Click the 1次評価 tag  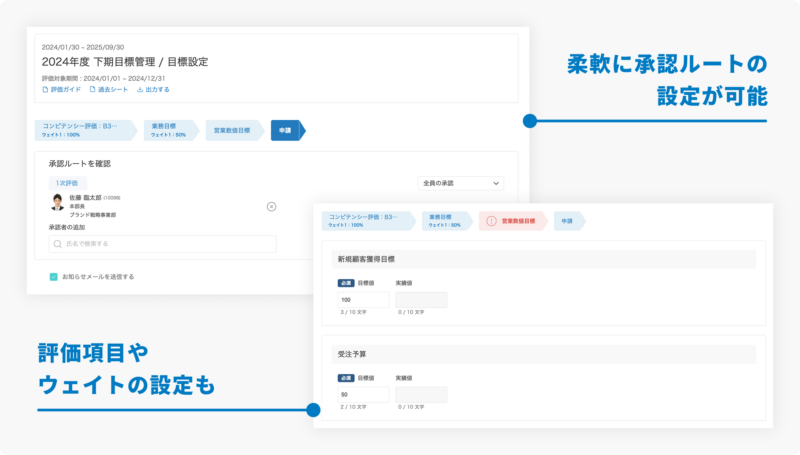click(66, 183)
